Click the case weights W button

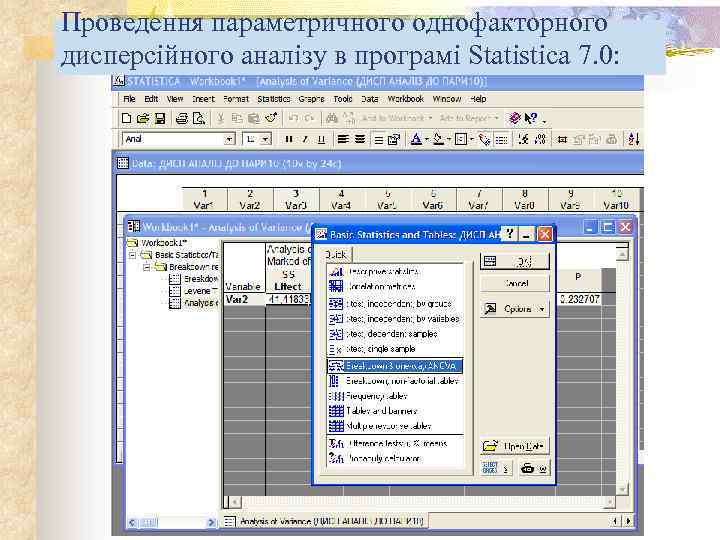(x=533, y=468)
